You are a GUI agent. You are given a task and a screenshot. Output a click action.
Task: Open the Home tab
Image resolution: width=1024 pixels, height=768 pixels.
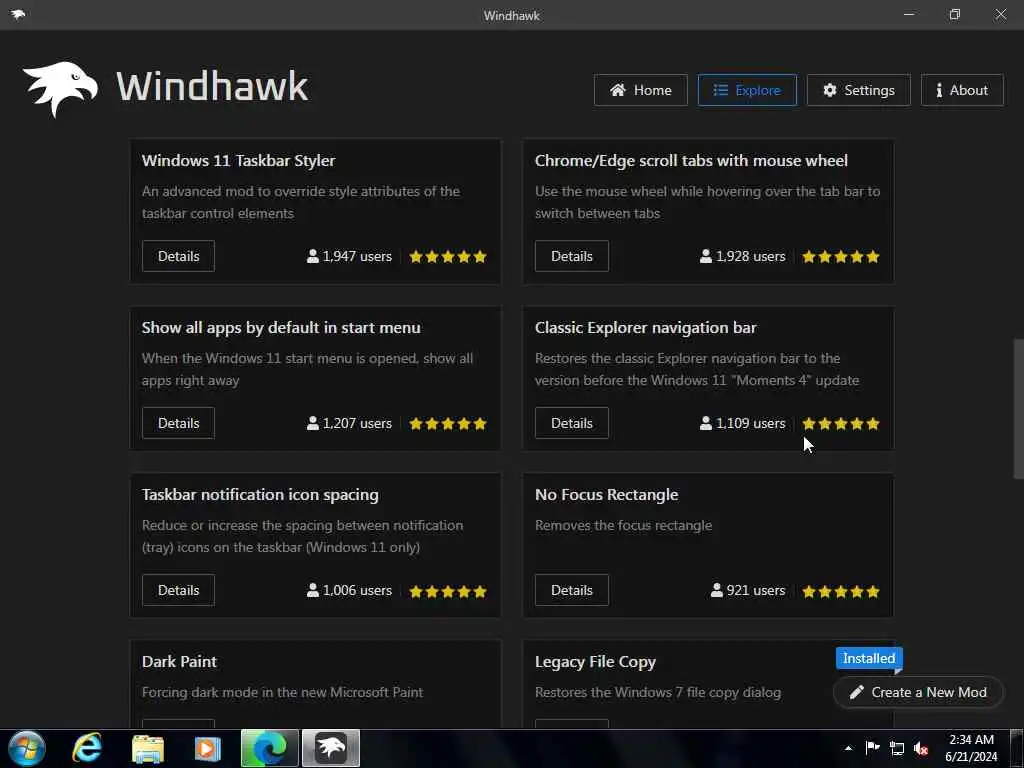pyautogui.click(x=641, y=90)
